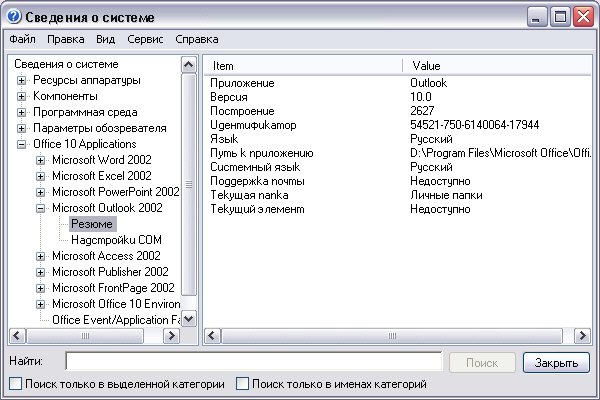Click the tree scroll down arrow
The image size is (600, 400).
189,318
